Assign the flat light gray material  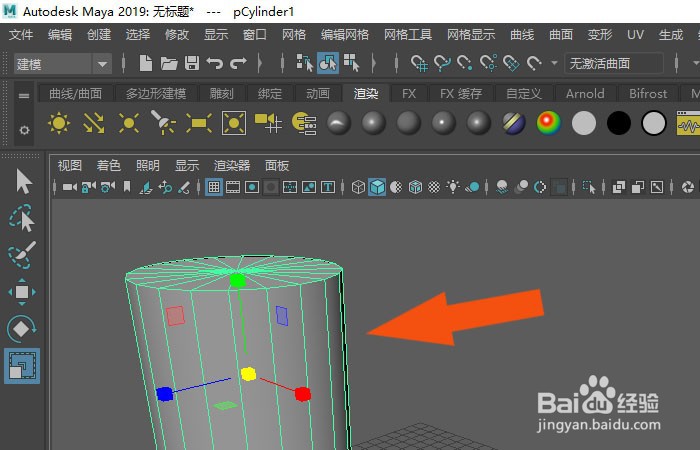click(x=584, y=123)
